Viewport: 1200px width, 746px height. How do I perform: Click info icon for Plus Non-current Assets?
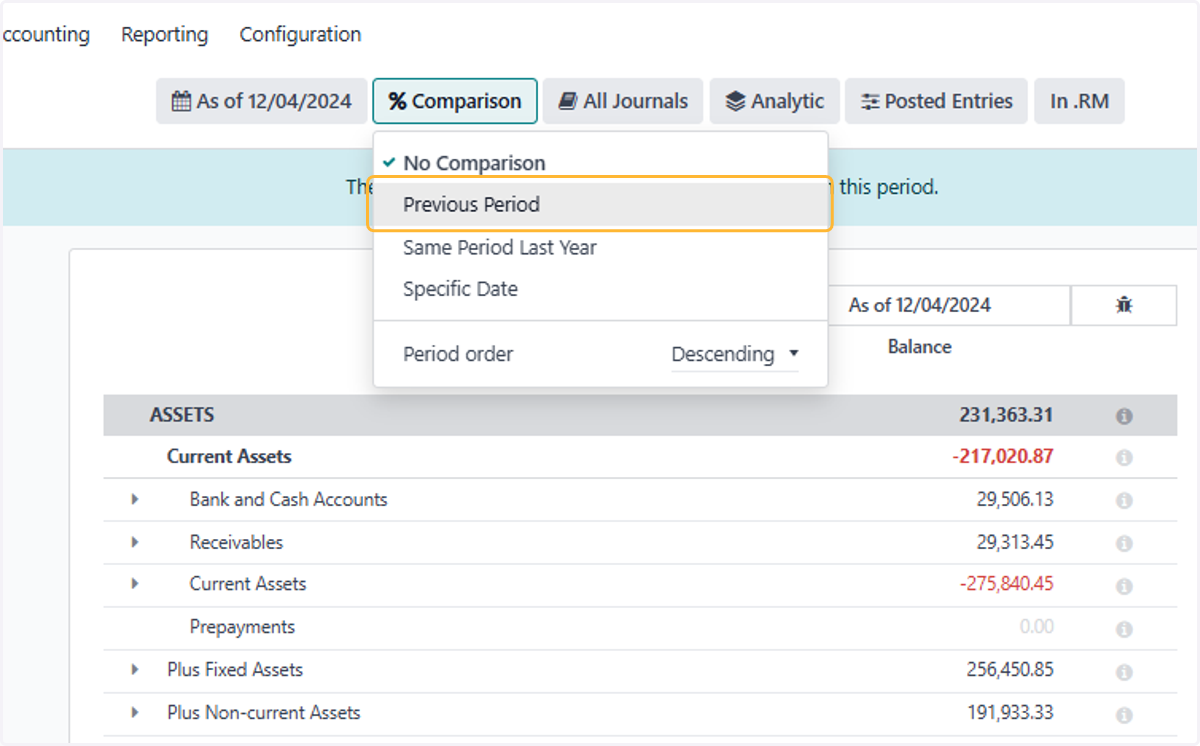pos(1124,715)
